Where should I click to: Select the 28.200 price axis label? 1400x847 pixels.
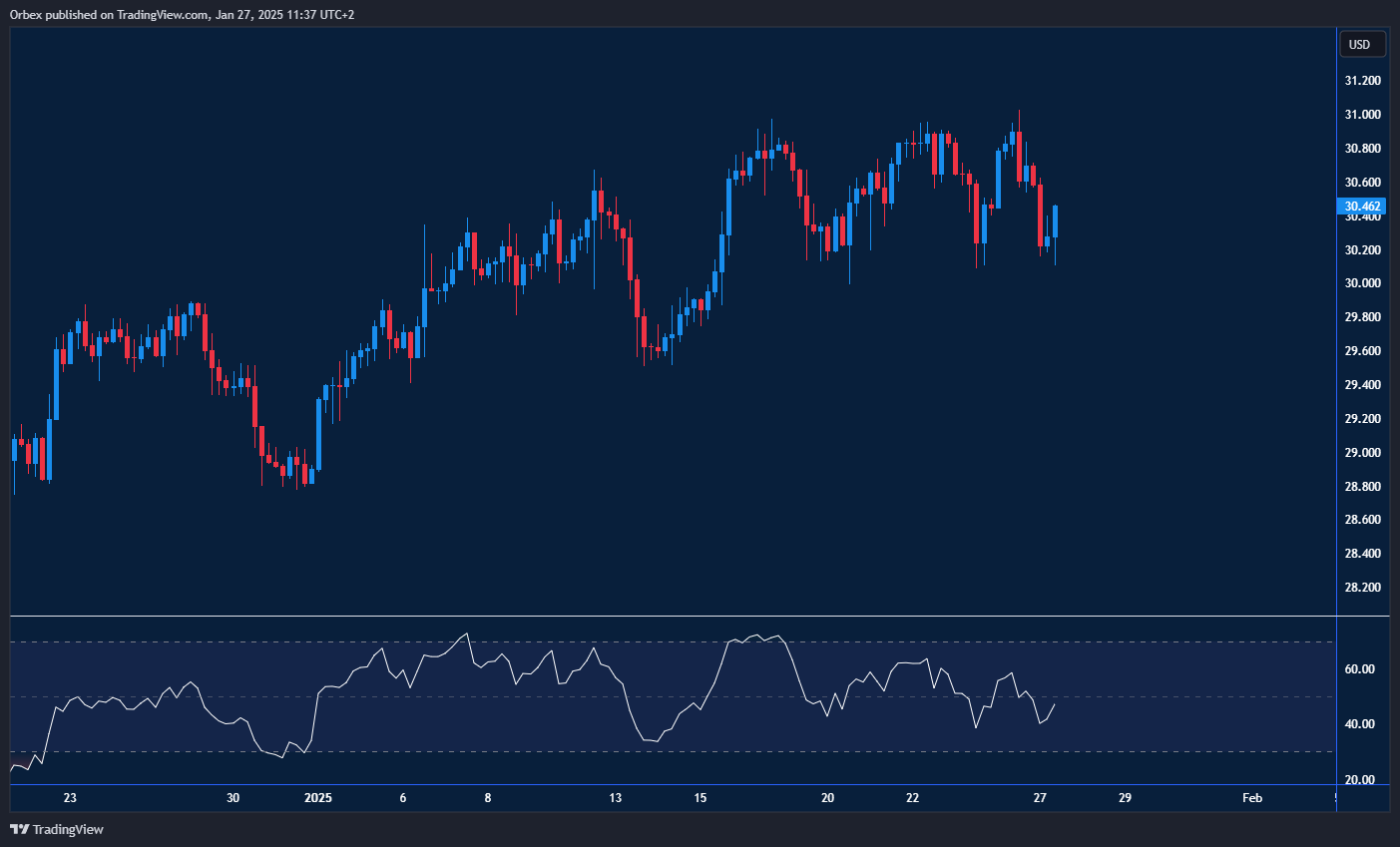tap(1362, 588)
